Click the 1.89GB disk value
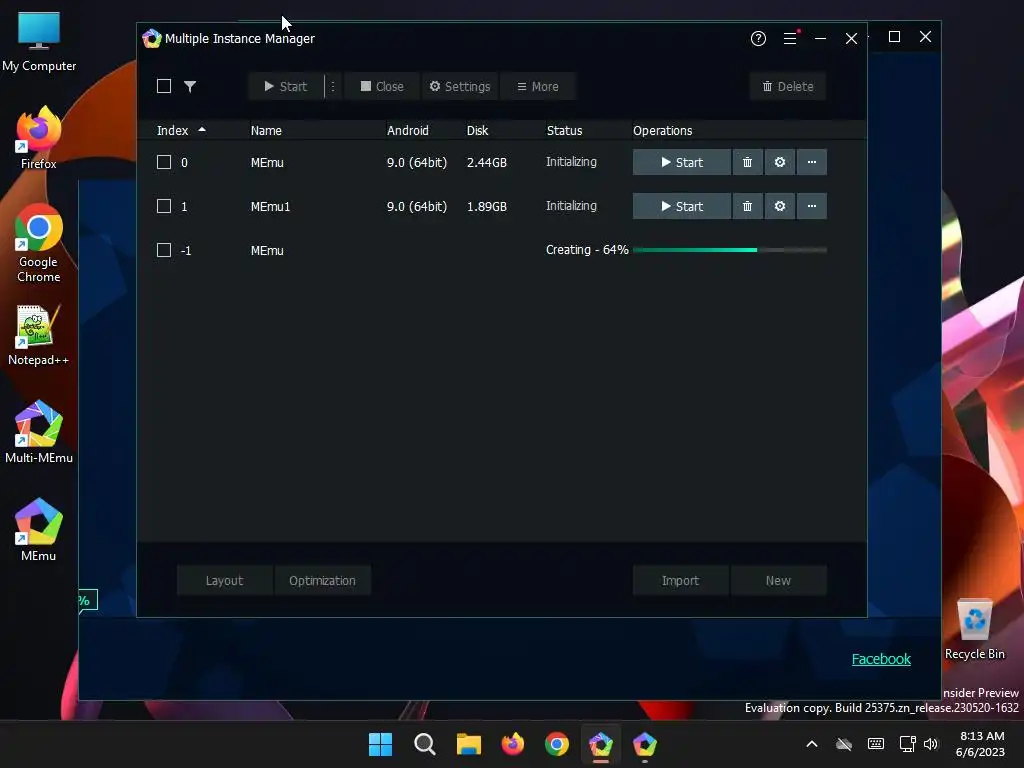The image size is (1024, 768). 487,206
